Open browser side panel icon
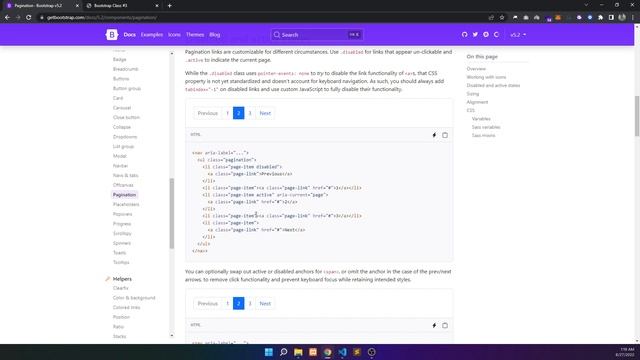Screen dimensions: 640x360 click(611, 18)
